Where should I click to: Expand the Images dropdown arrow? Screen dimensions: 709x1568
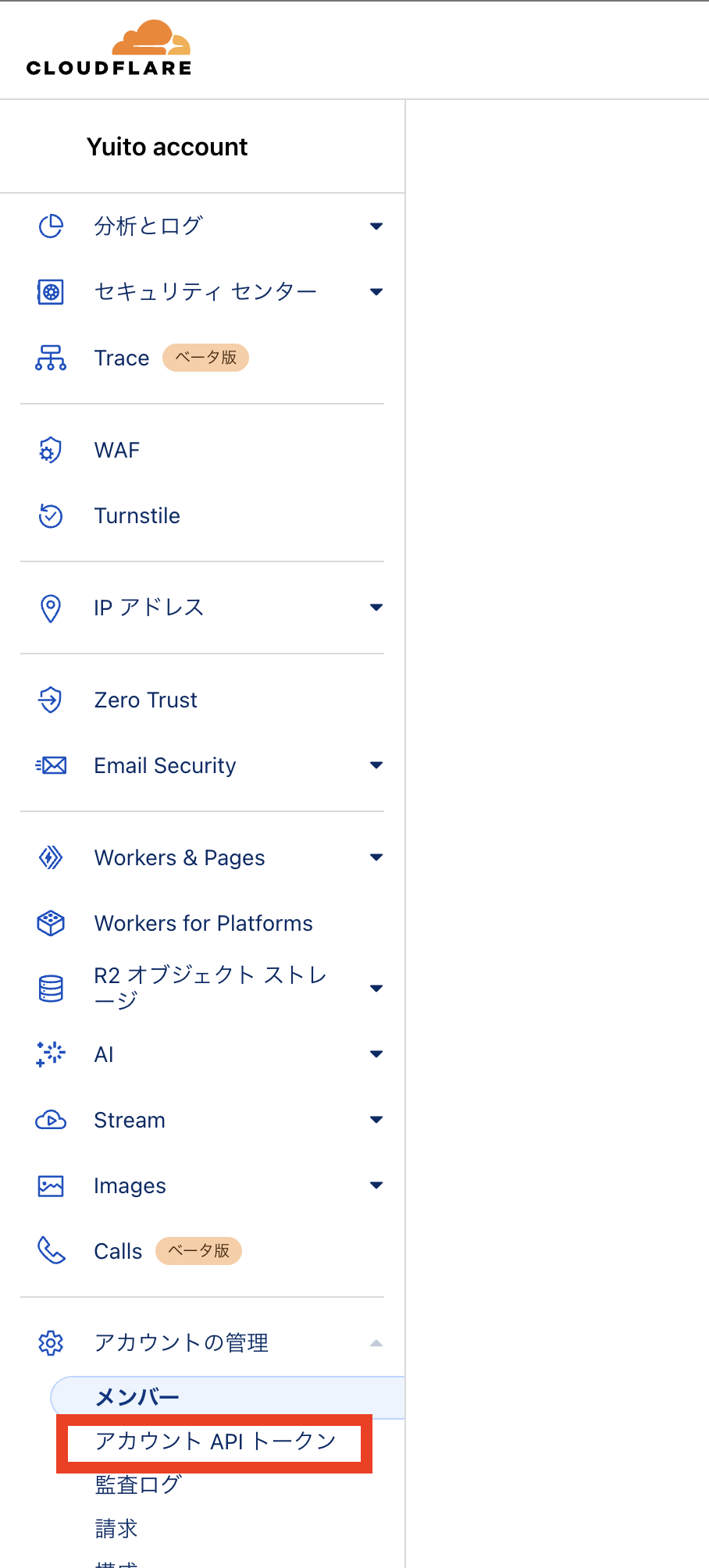(376, 1185)
